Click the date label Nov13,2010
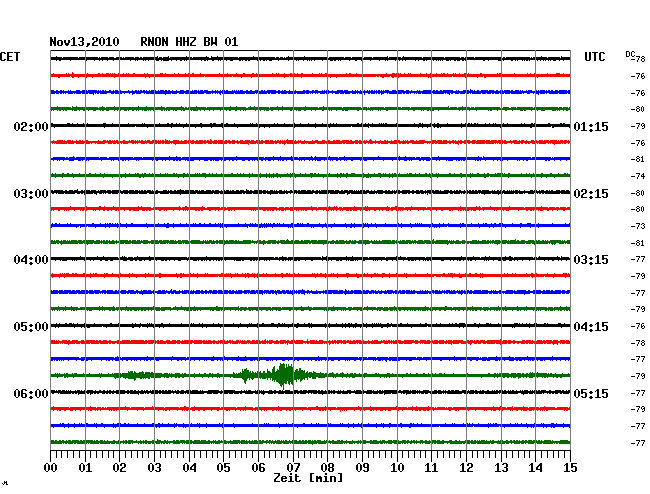 84,42
